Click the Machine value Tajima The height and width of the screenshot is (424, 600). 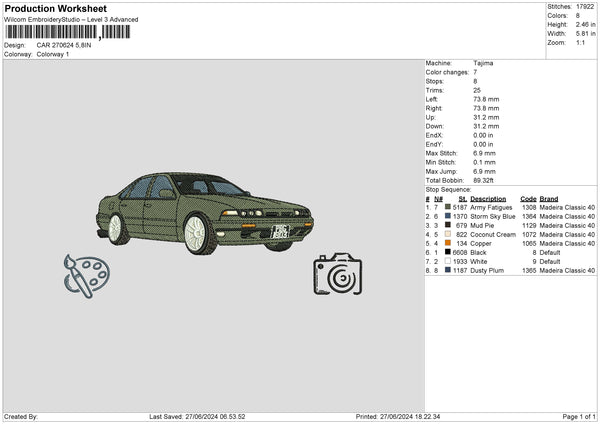tap(483, 63)
